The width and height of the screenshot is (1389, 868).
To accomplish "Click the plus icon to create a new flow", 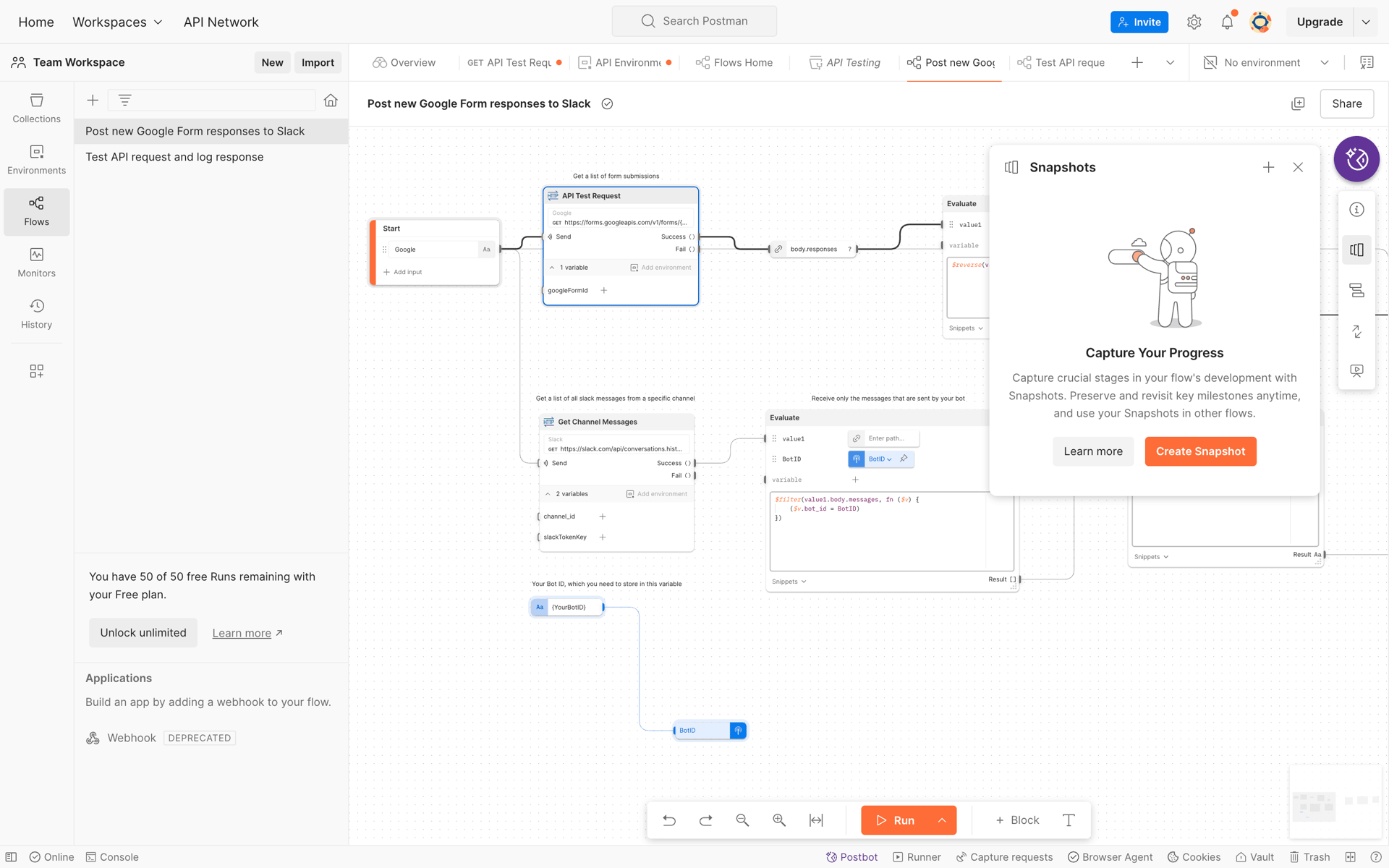I will pyautogui.click(x=93, y=100).
